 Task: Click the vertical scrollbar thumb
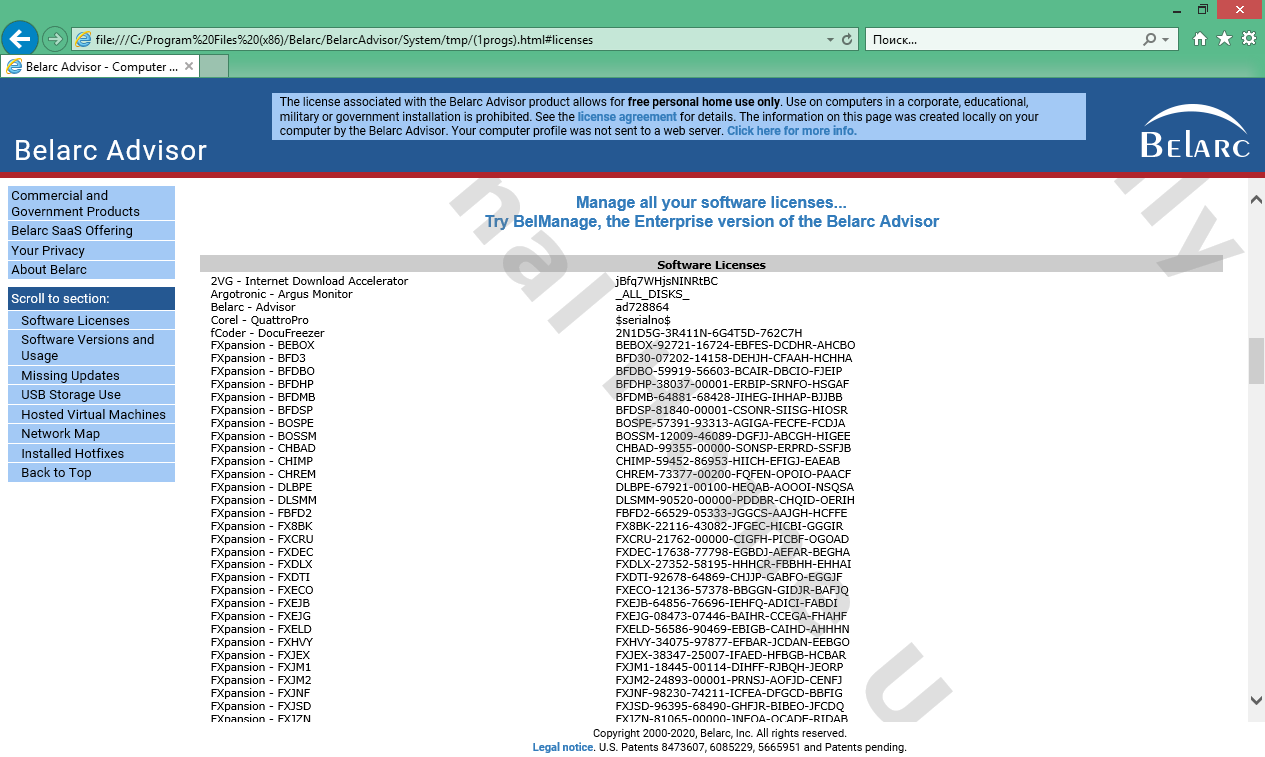(1256, 361)
